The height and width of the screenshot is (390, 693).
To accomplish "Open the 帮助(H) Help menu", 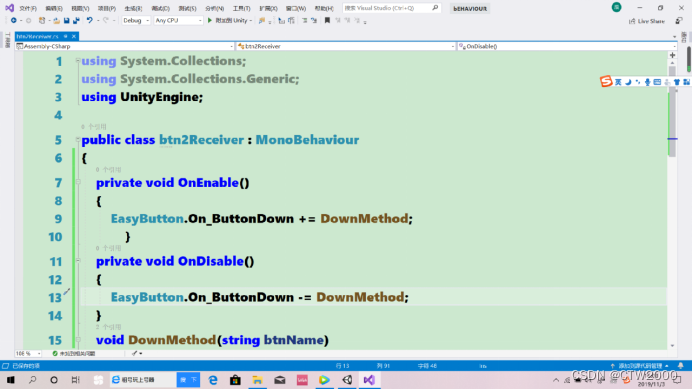I will (324, 8).
